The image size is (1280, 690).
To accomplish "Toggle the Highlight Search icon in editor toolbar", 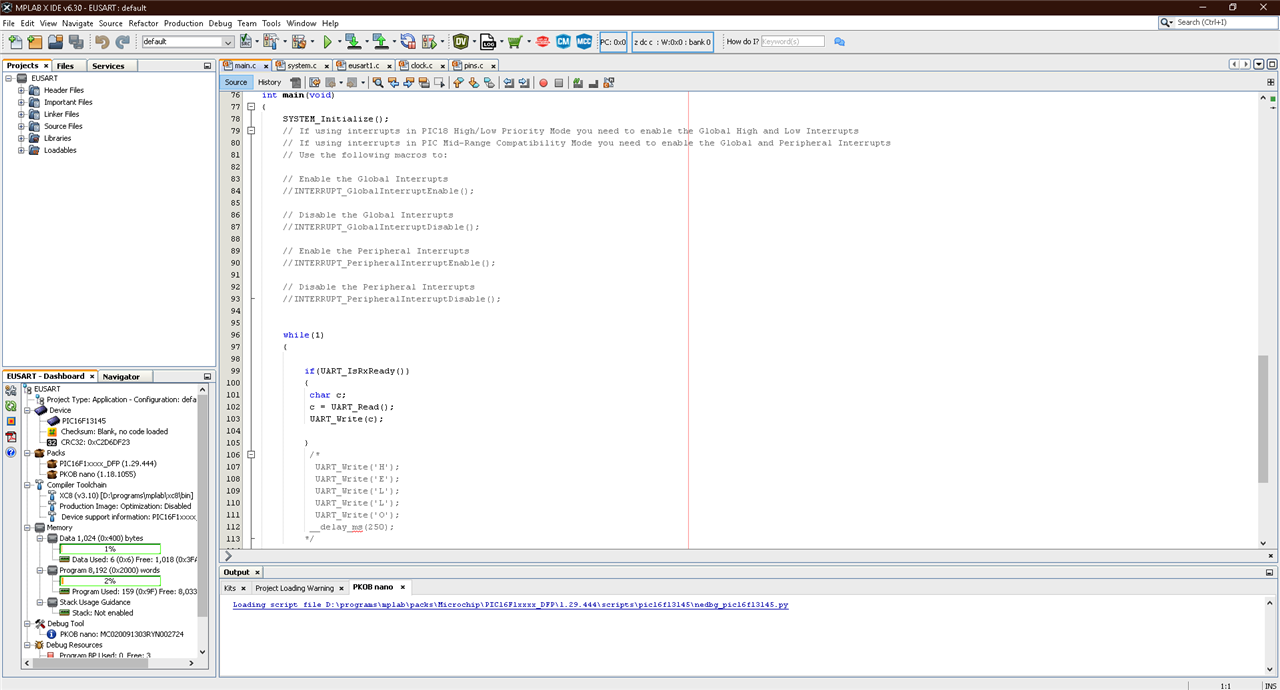I will 424,83.
